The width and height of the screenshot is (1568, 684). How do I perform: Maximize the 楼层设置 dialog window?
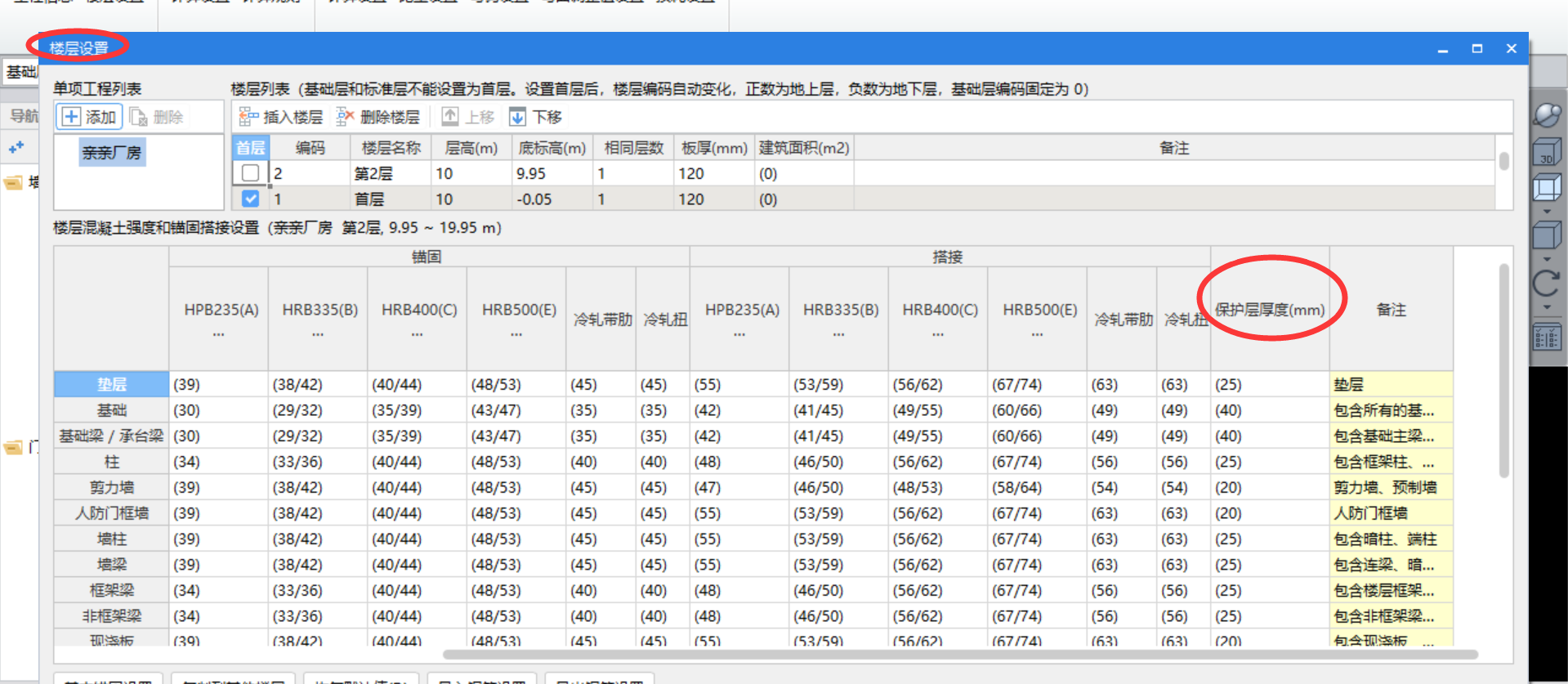(1477, 48)
